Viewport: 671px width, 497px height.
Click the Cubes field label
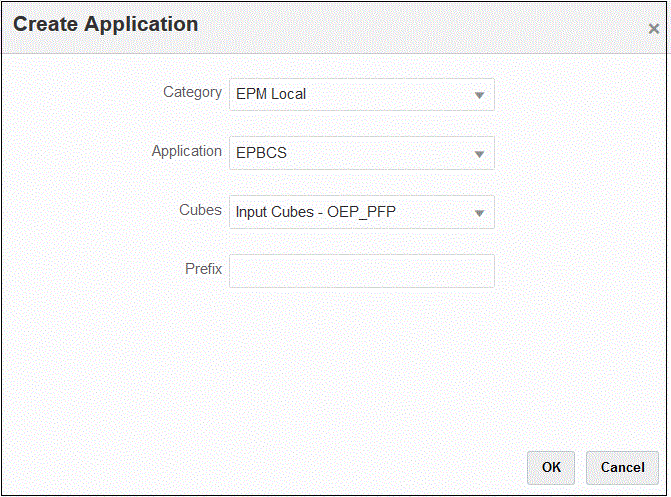pyautogui.click(x=200, y=210)
